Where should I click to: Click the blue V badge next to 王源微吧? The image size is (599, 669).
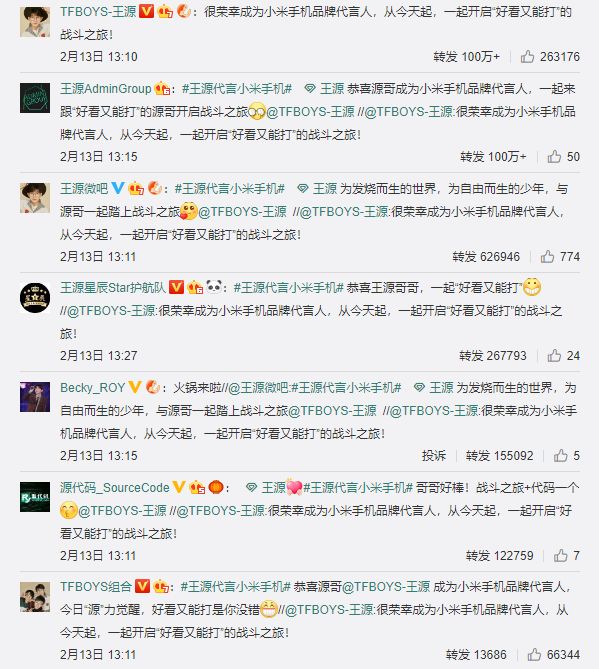118,188
